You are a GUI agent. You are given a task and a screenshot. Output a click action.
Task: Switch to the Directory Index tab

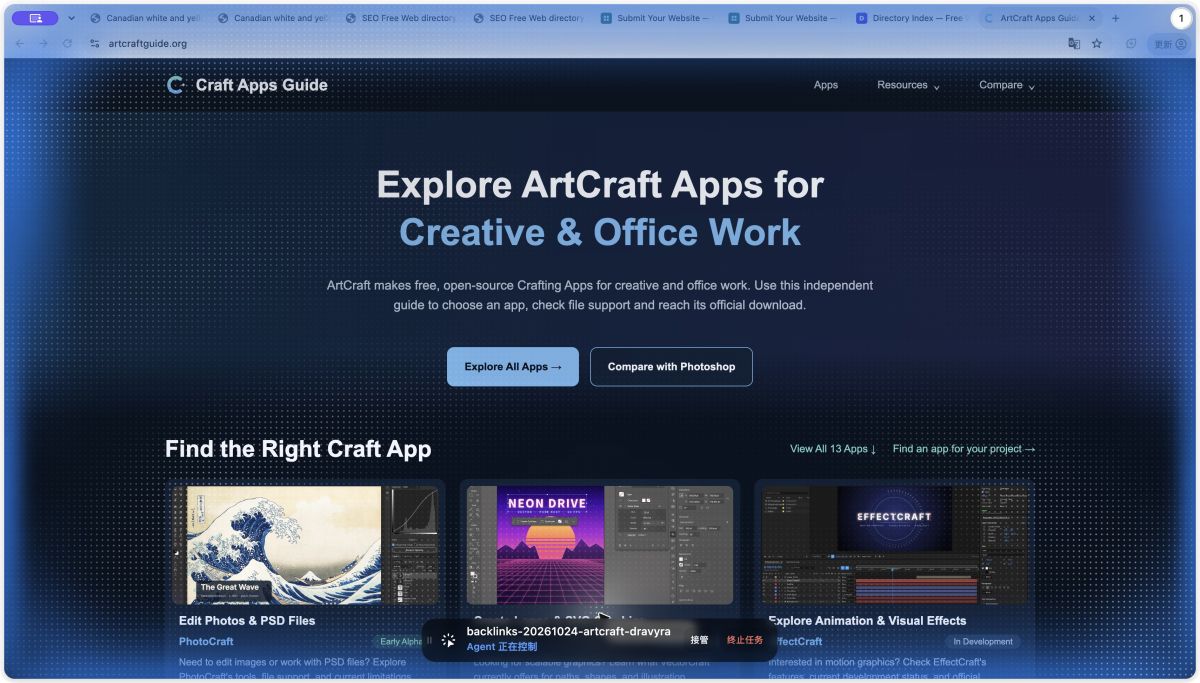[x=914, y=18]
